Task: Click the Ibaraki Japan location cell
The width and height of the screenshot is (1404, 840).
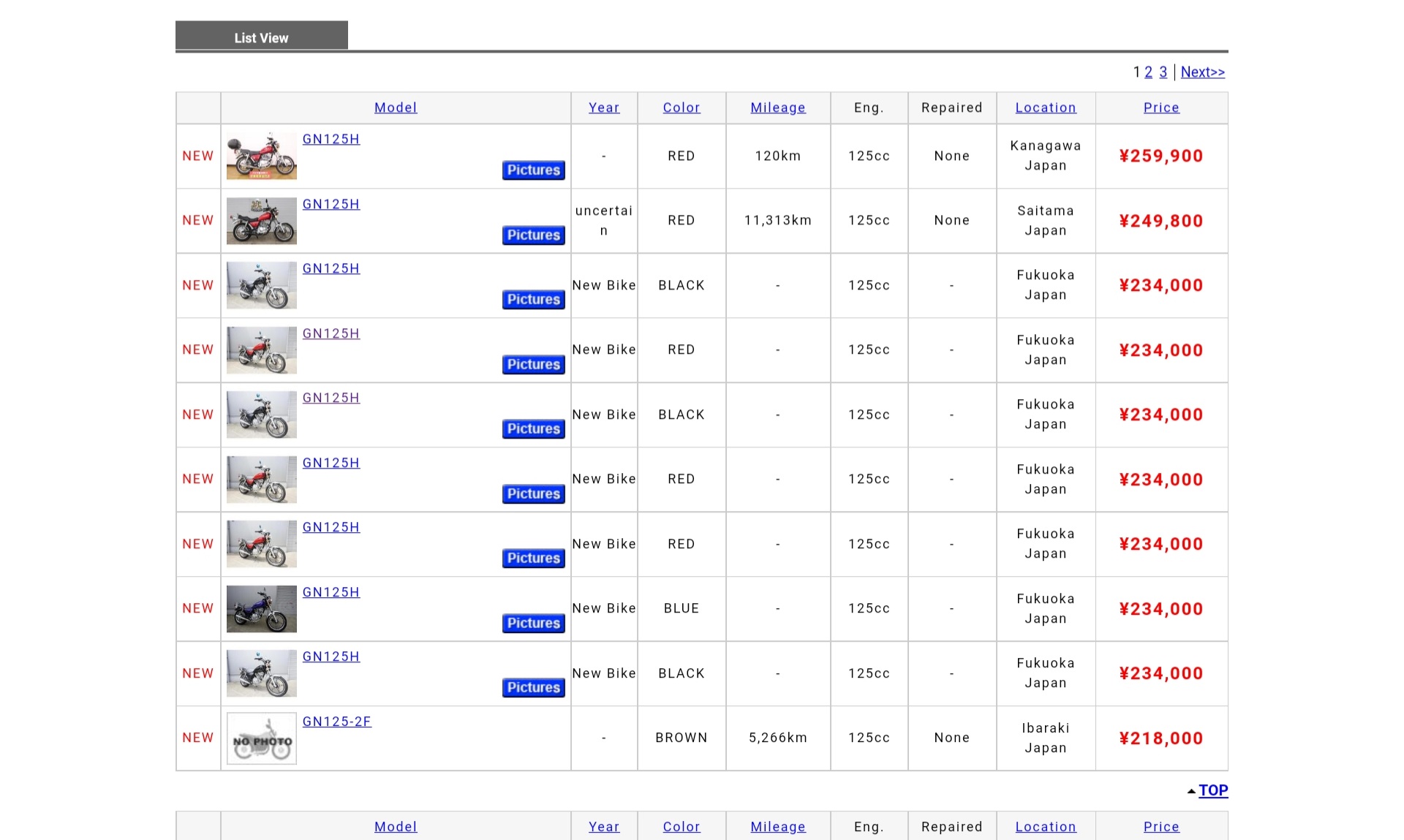Action: pyautogui.click(x=1046, y=738)
